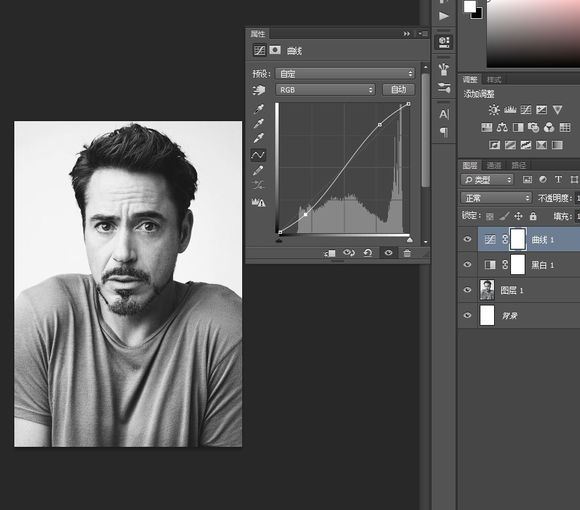Hide the 黑白 1 layer
Screen dimensions: 580x510
(467, 264)
